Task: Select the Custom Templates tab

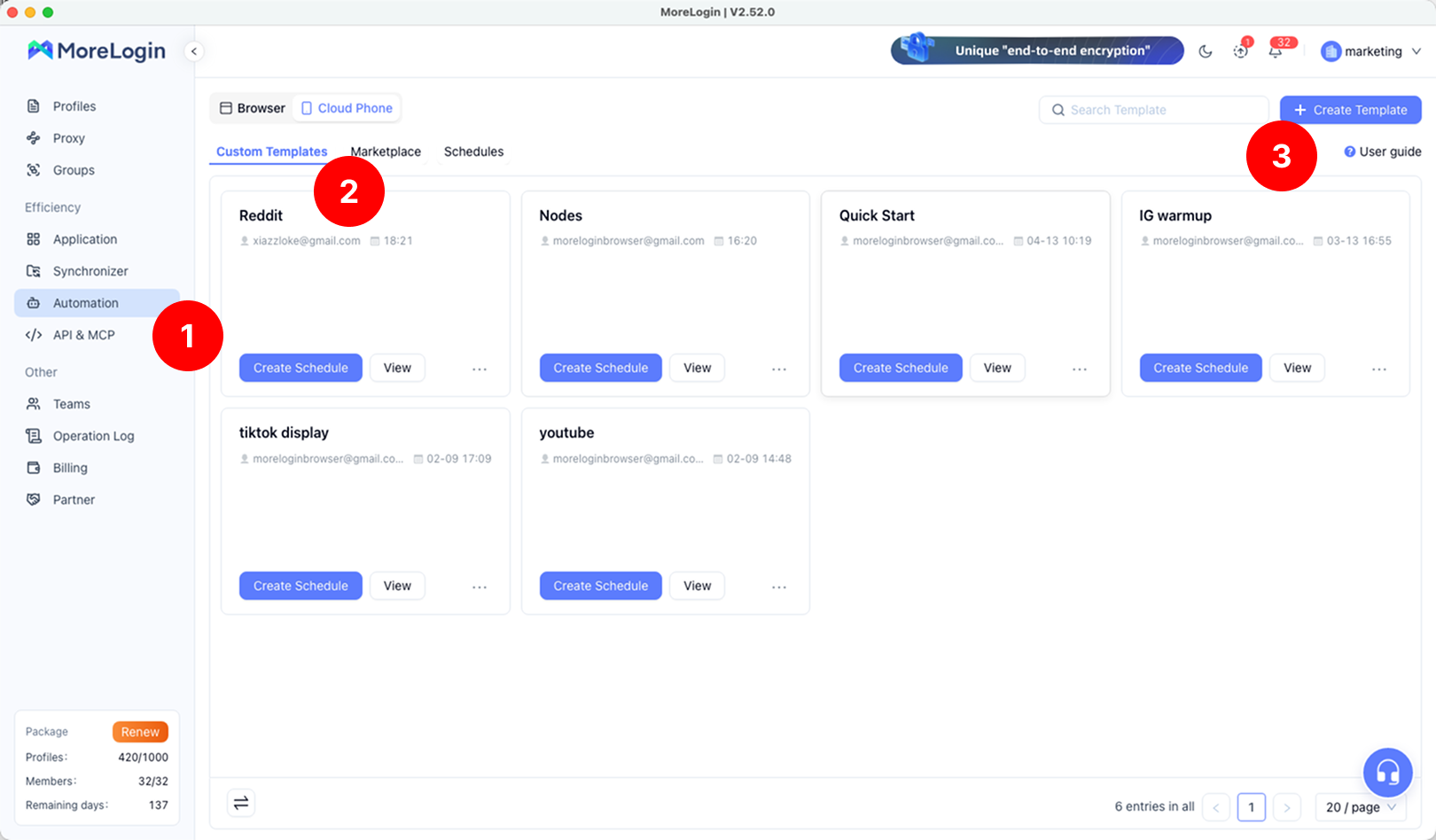Action: pyautogui.click(x=272, y=152)
